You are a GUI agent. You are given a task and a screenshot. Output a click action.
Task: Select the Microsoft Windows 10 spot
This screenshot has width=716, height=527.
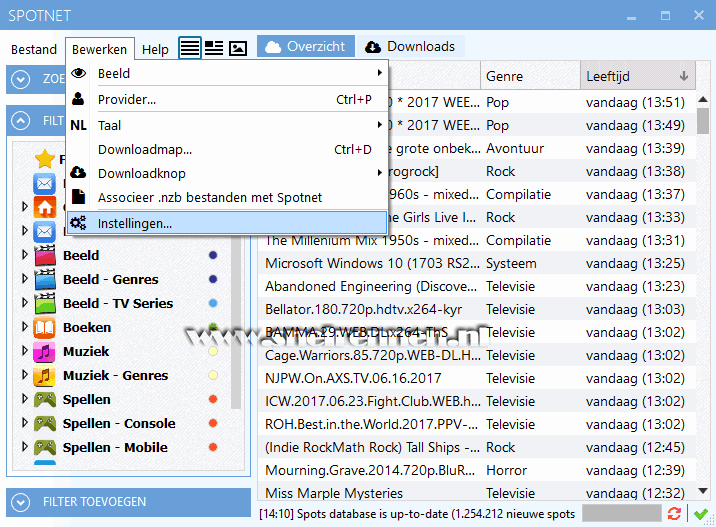(x=477, y=264)
